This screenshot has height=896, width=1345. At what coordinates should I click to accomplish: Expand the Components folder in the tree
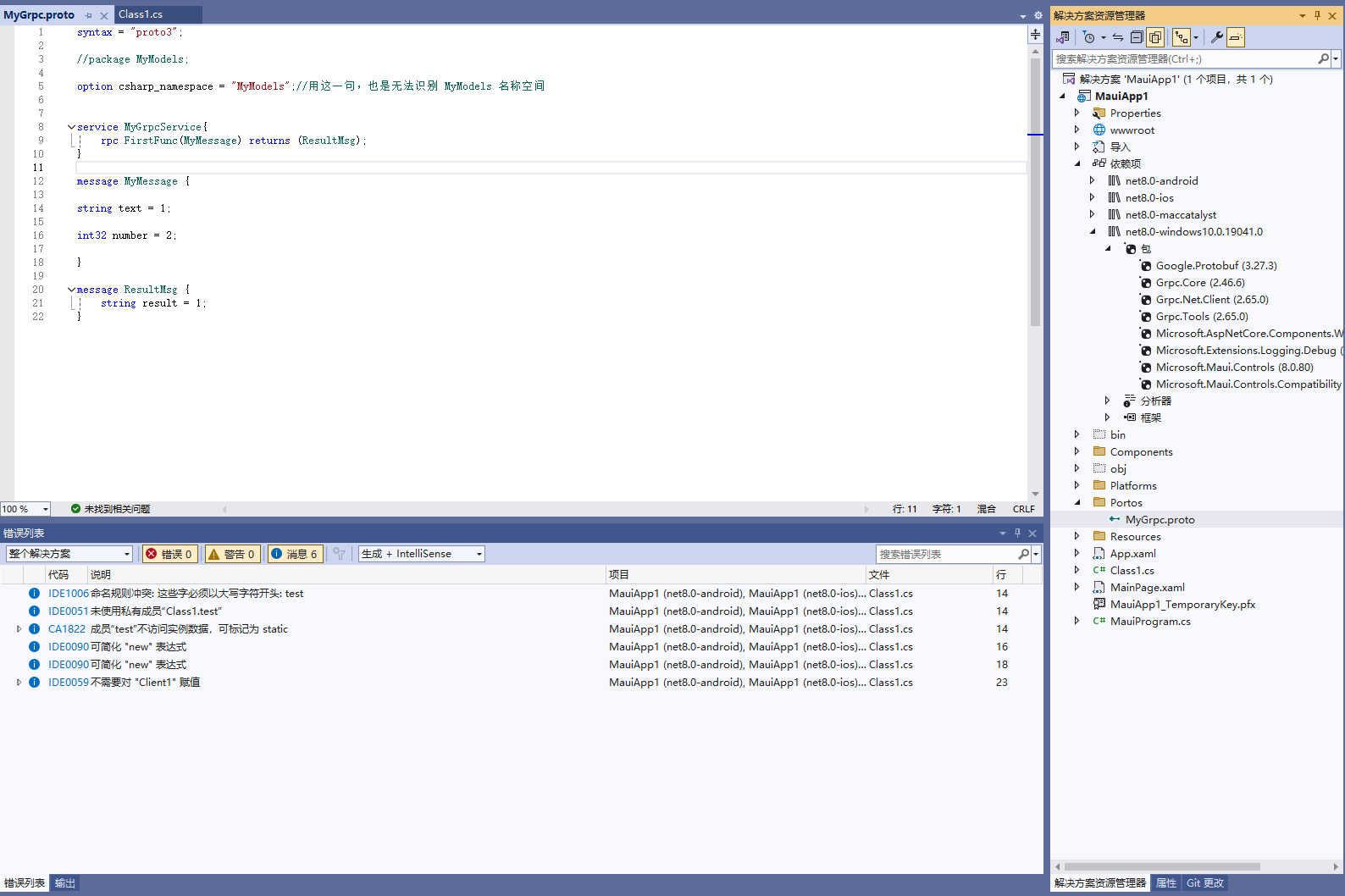coord(1077,451)
